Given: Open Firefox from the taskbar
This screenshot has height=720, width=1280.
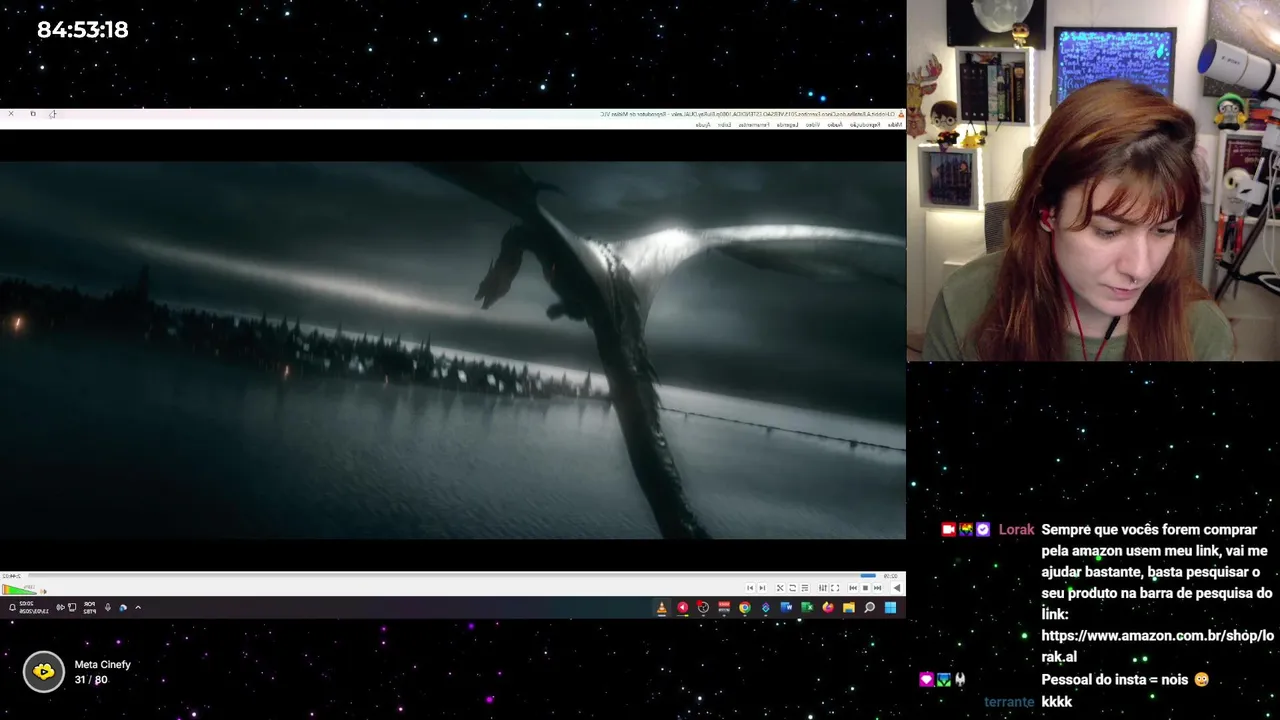Looking at the screenshot, I should point(828,607).
